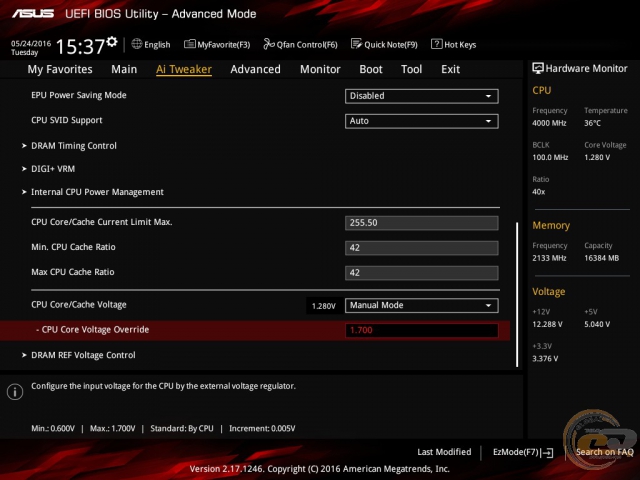The width and height of the screenshot is (640, 480).
Task: Click Search on FAQ
Action: pos(604,452)
